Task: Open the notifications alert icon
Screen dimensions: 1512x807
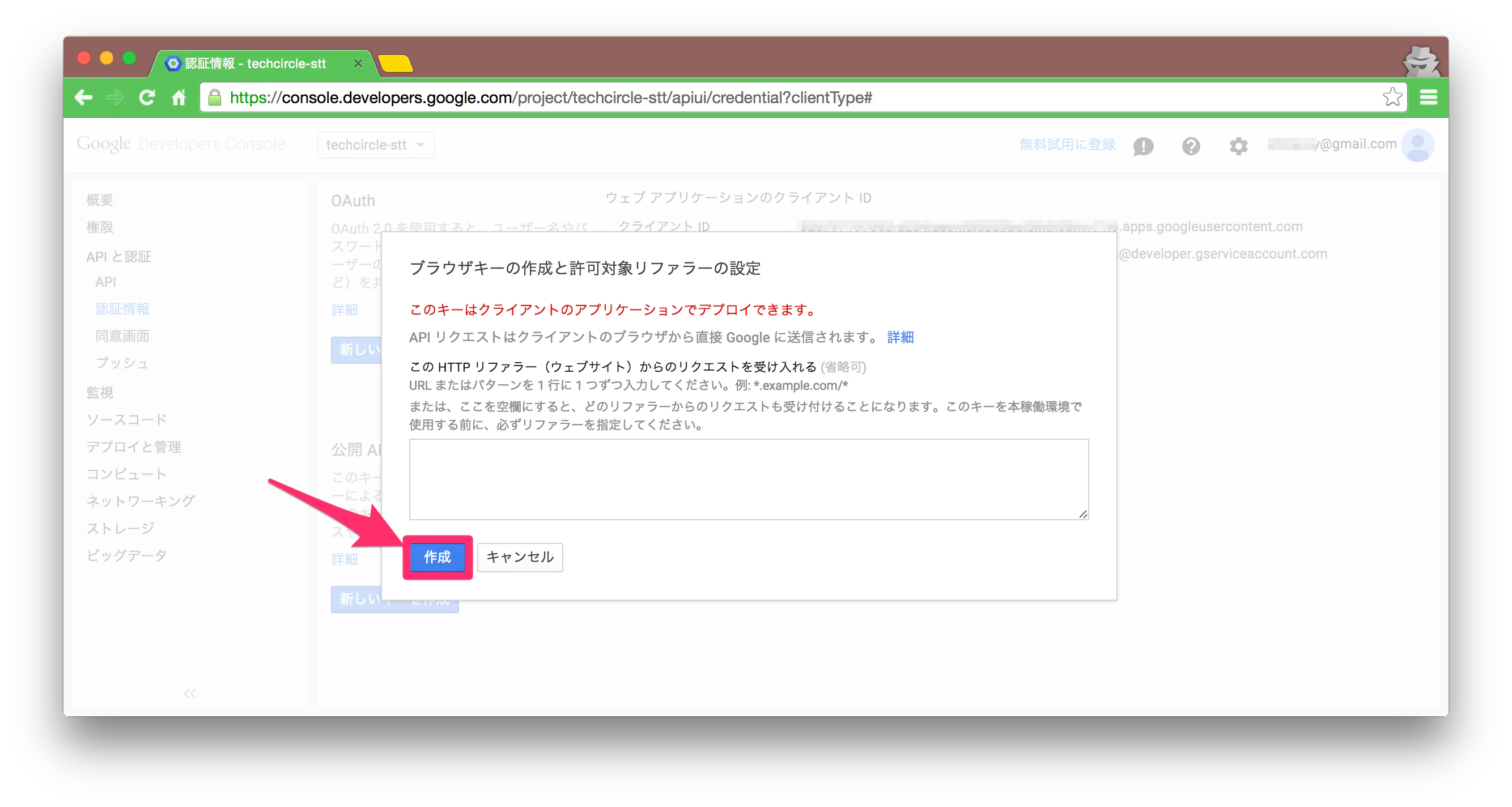Action: tap(1143, 146)
